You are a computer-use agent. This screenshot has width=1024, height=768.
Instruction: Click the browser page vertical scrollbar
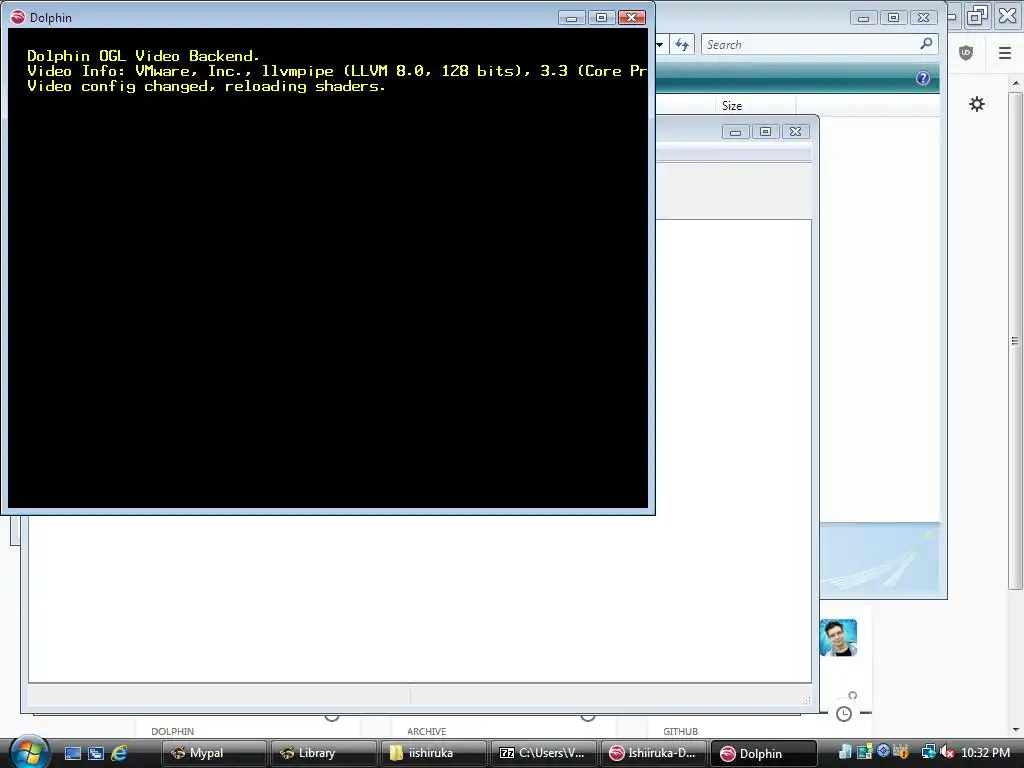coord(1015,340)
